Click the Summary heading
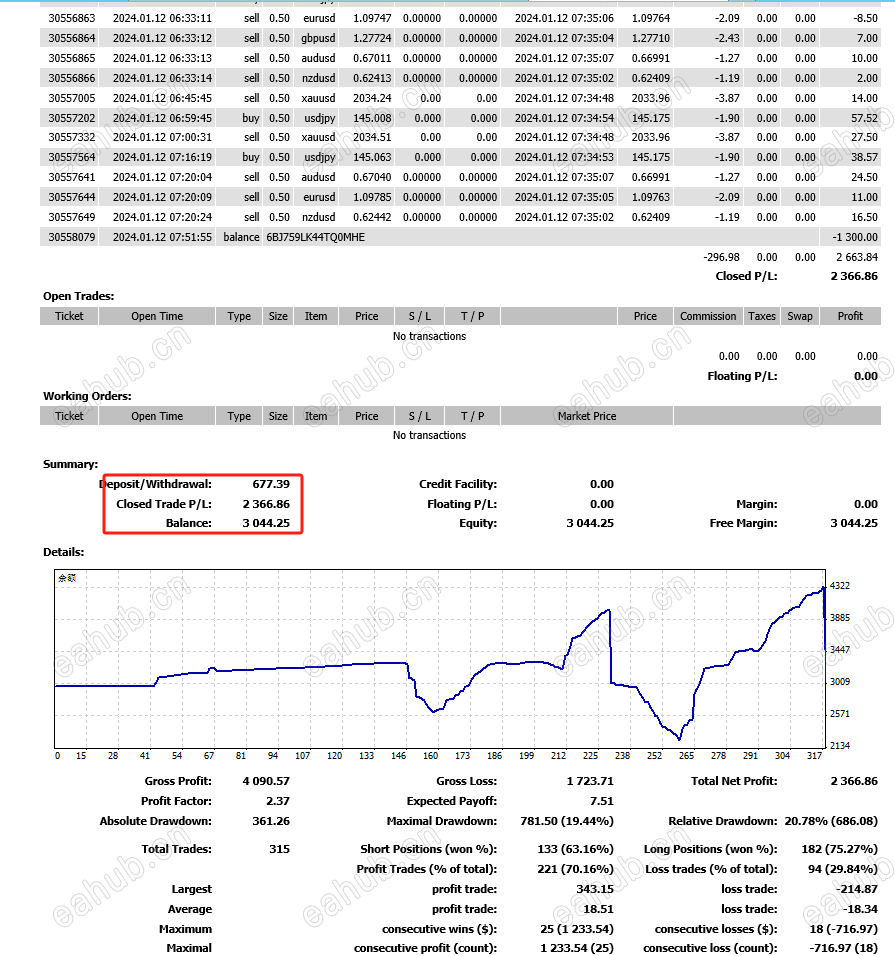Viewport: 895px width, 956px height. click(x=70, y=465)
